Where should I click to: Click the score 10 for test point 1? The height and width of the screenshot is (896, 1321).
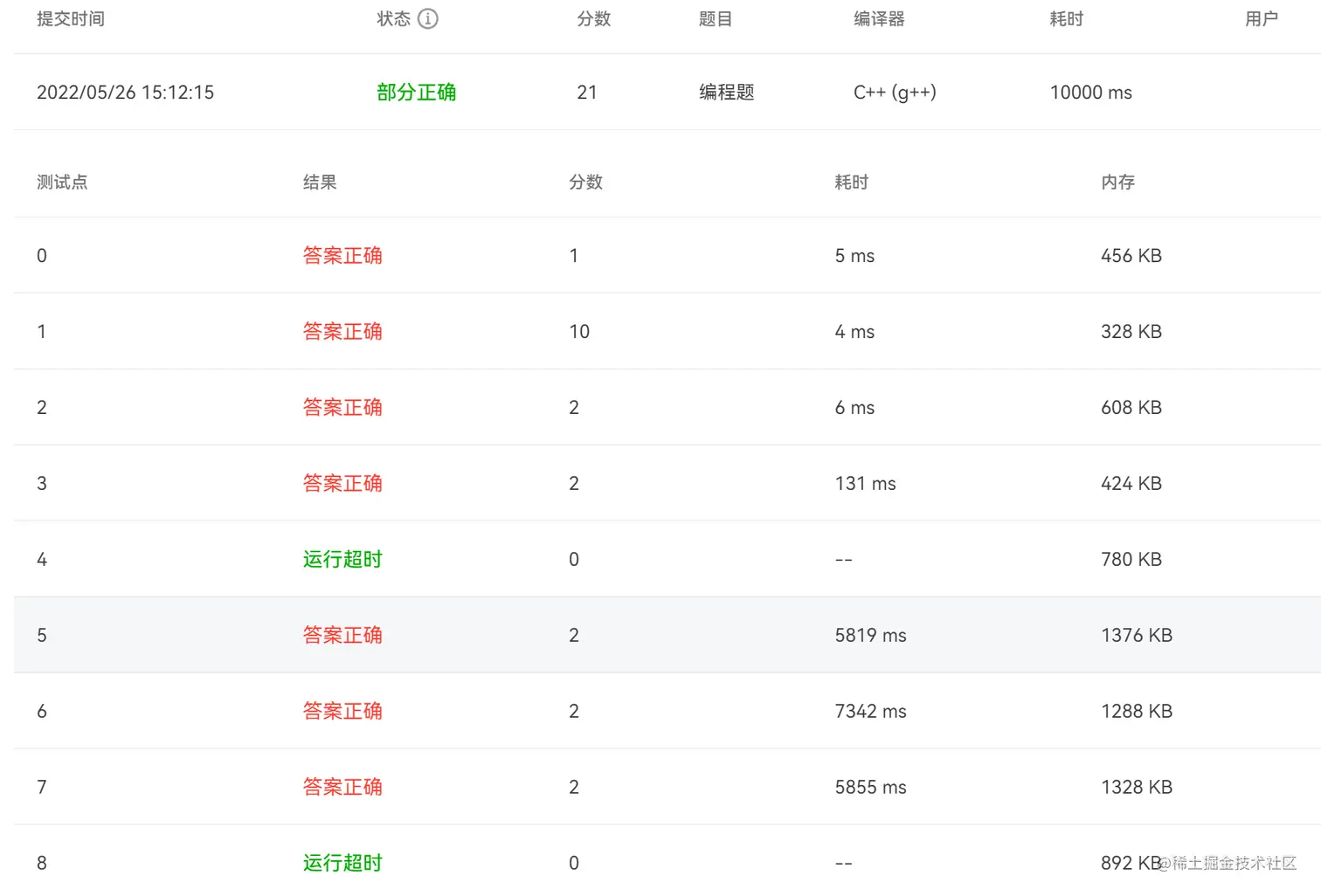579,331
